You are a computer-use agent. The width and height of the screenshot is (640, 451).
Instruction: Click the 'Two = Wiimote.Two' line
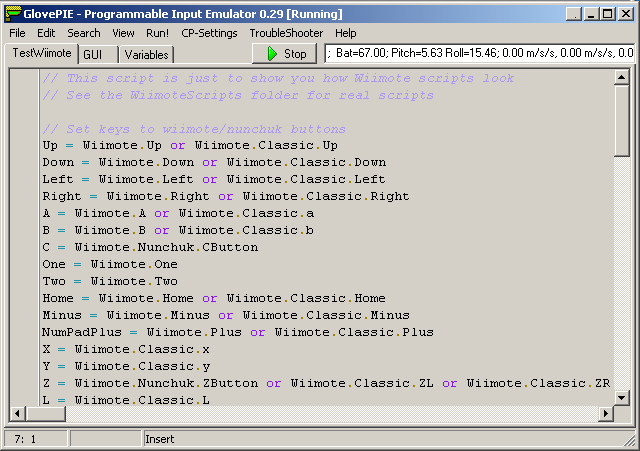tap(110, 282)
